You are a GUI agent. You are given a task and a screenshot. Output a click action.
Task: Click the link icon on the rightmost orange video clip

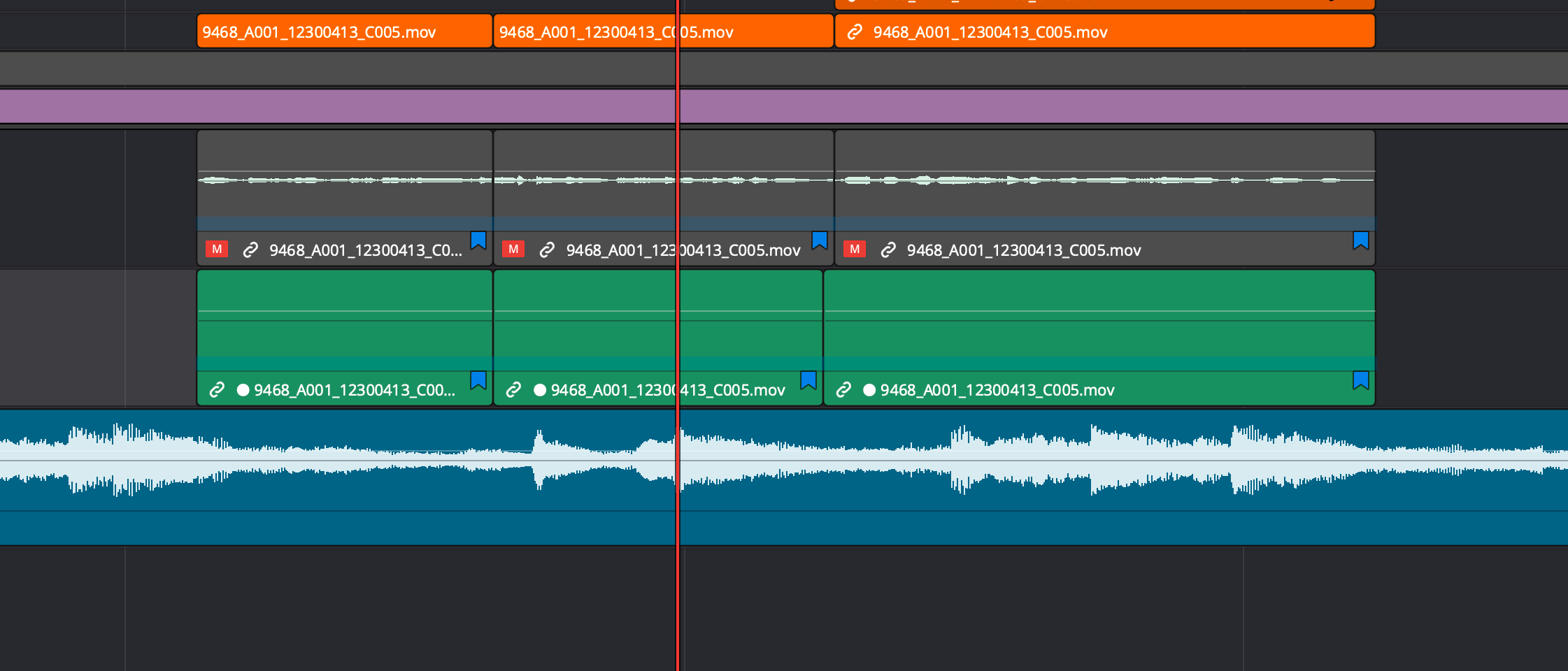(x=855, y=32)
